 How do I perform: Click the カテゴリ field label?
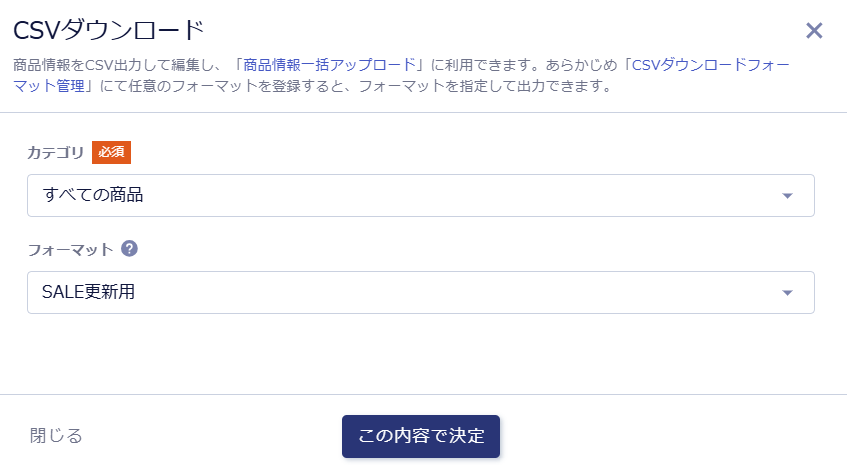click(x=56, y=153)
